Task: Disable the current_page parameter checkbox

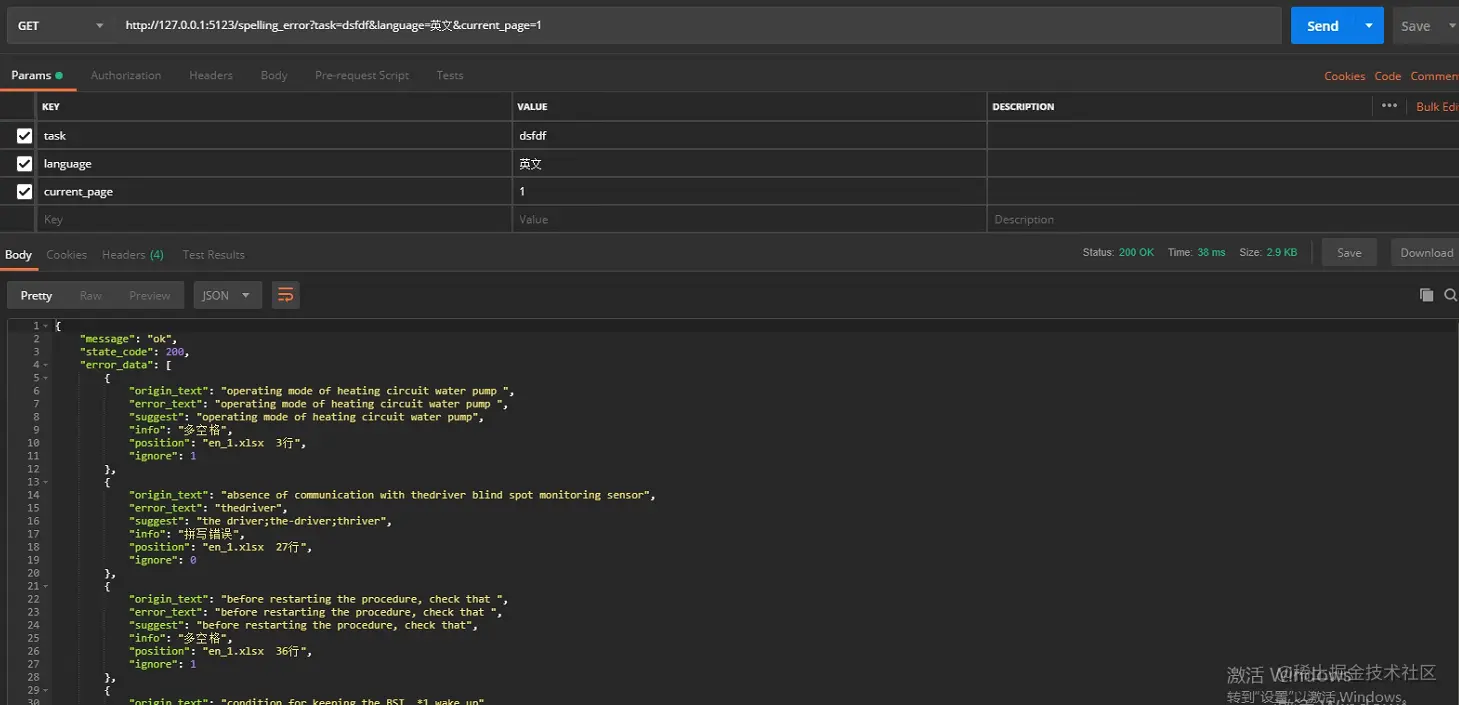Action: [24, 192]
